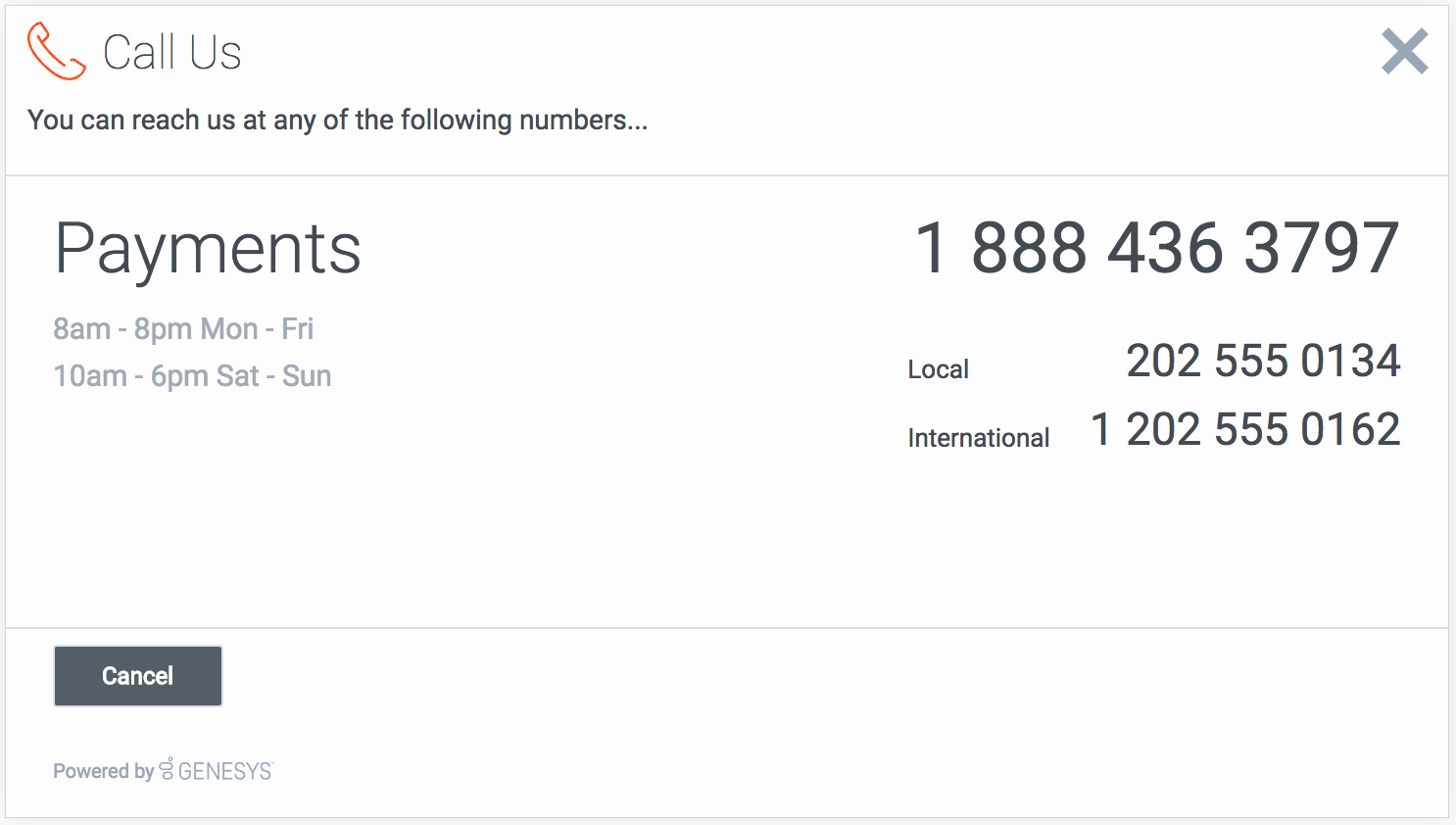The width and height of the screenshot is (1456, 825).
Task: Click the "You can reach us" subtitle
Action: 337,121
